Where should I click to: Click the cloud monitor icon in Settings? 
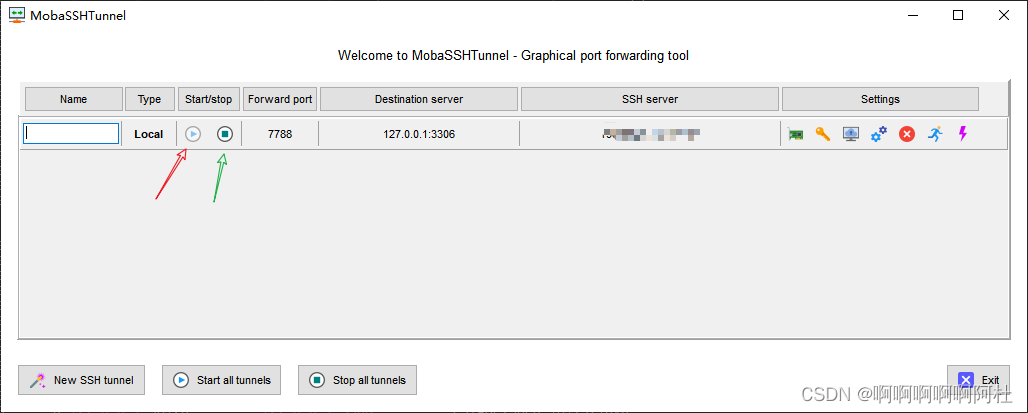click(851, 134)
